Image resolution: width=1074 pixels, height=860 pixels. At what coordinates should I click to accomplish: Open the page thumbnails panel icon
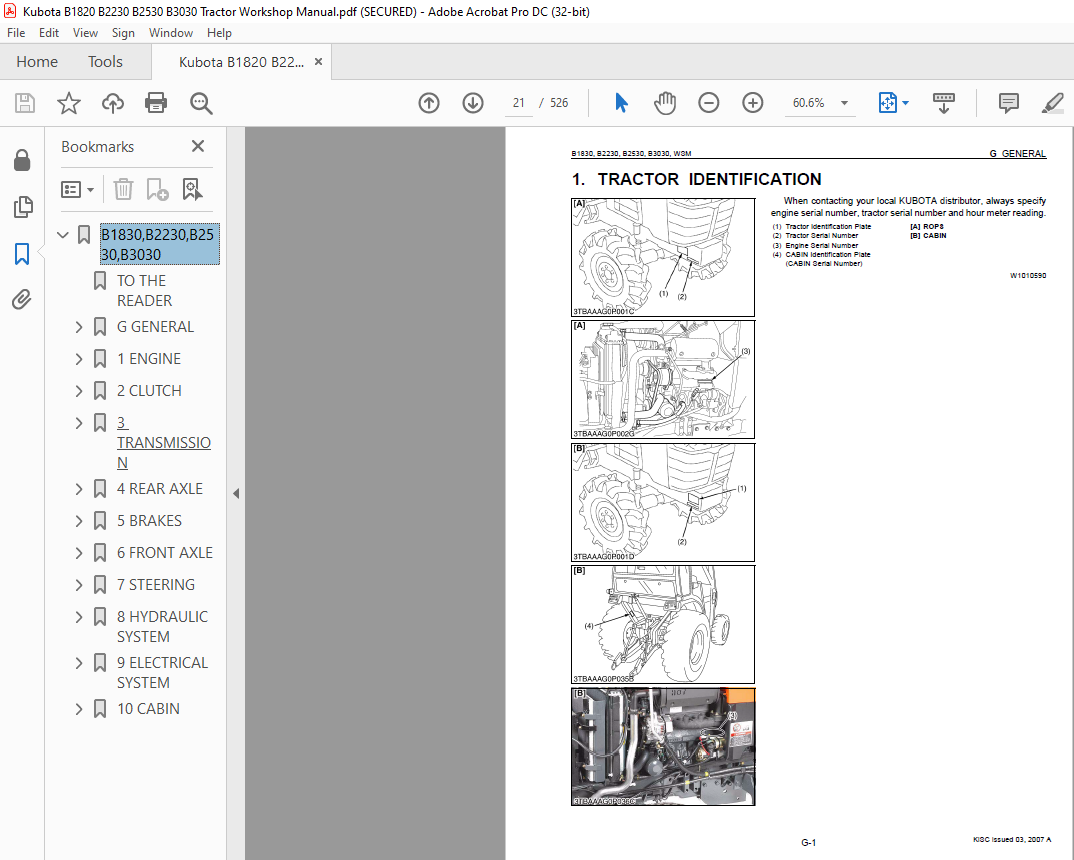coord(22,207)
